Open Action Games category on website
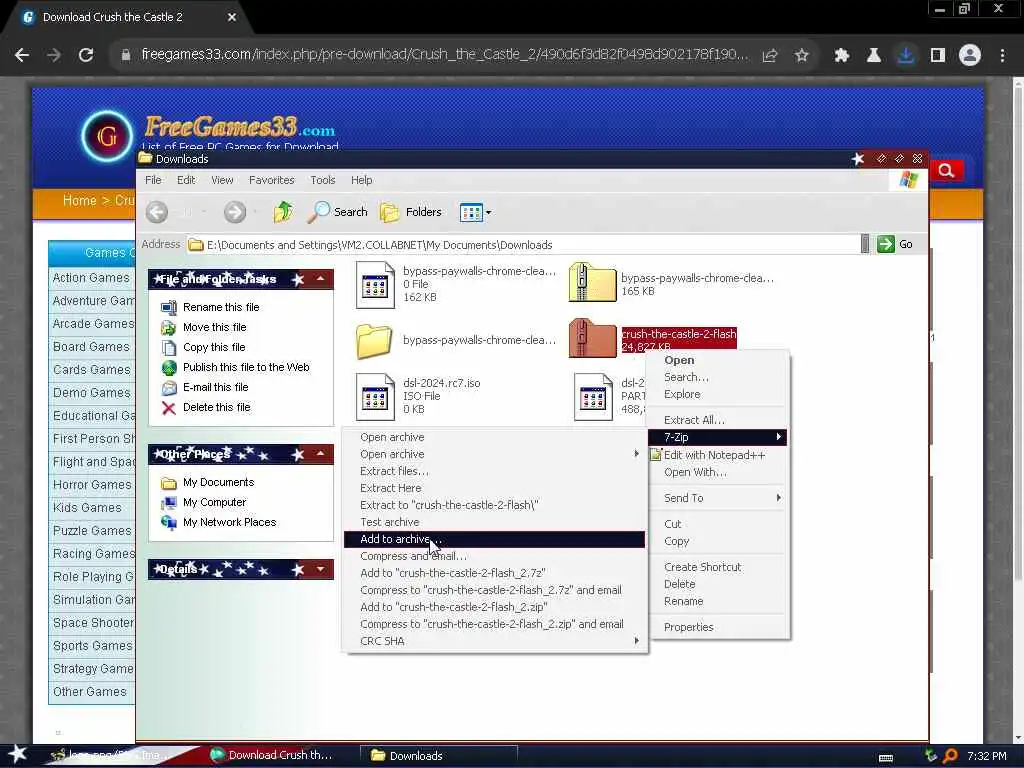 click(x=91, y=278)
